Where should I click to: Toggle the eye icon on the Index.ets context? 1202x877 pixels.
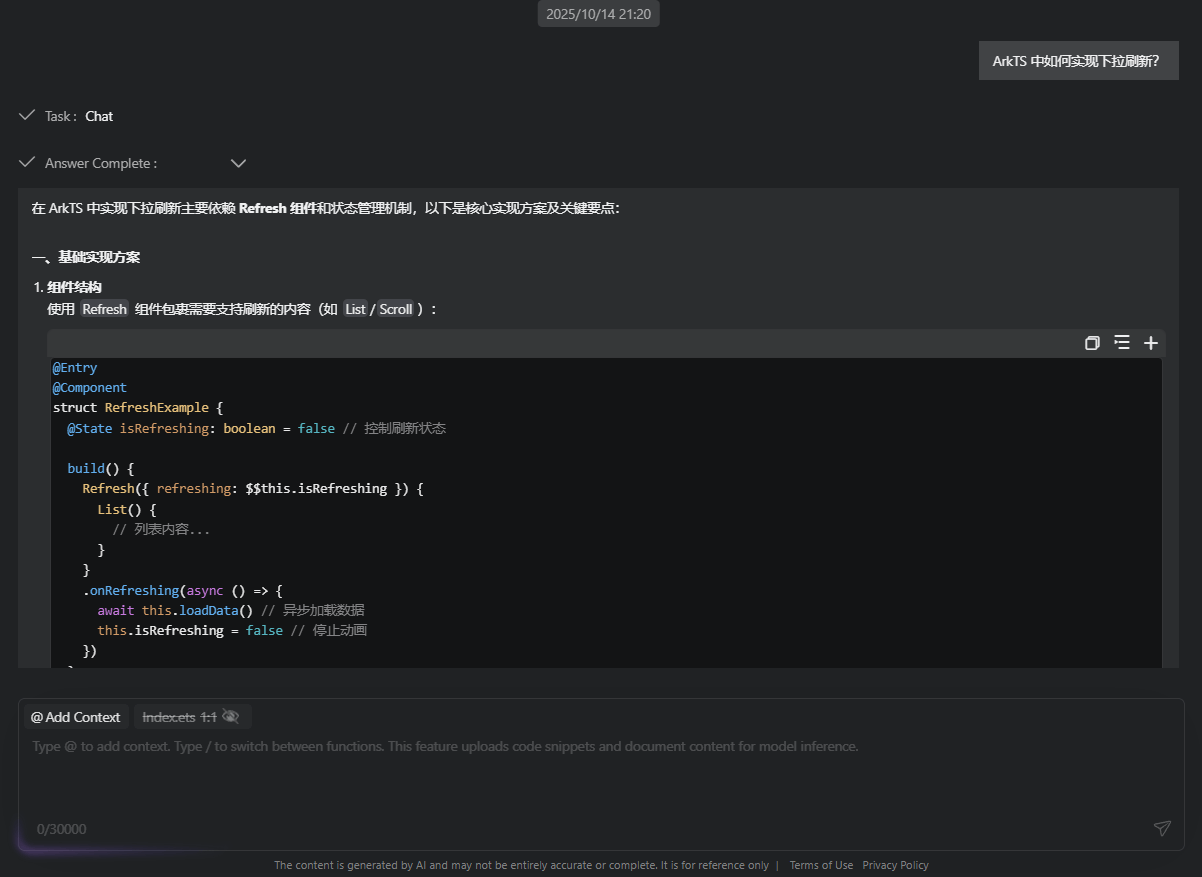click(x=231, y=717)
